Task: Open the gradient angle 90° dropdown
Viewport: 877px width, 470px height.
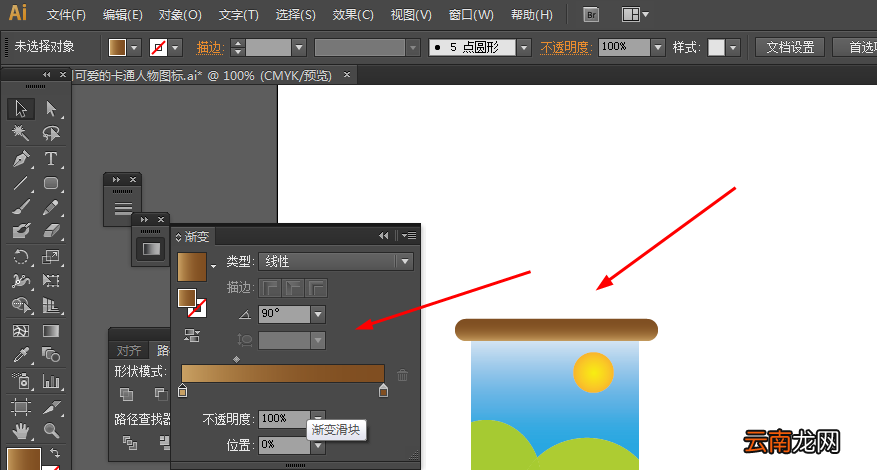Action: click(x=318, y=314)
